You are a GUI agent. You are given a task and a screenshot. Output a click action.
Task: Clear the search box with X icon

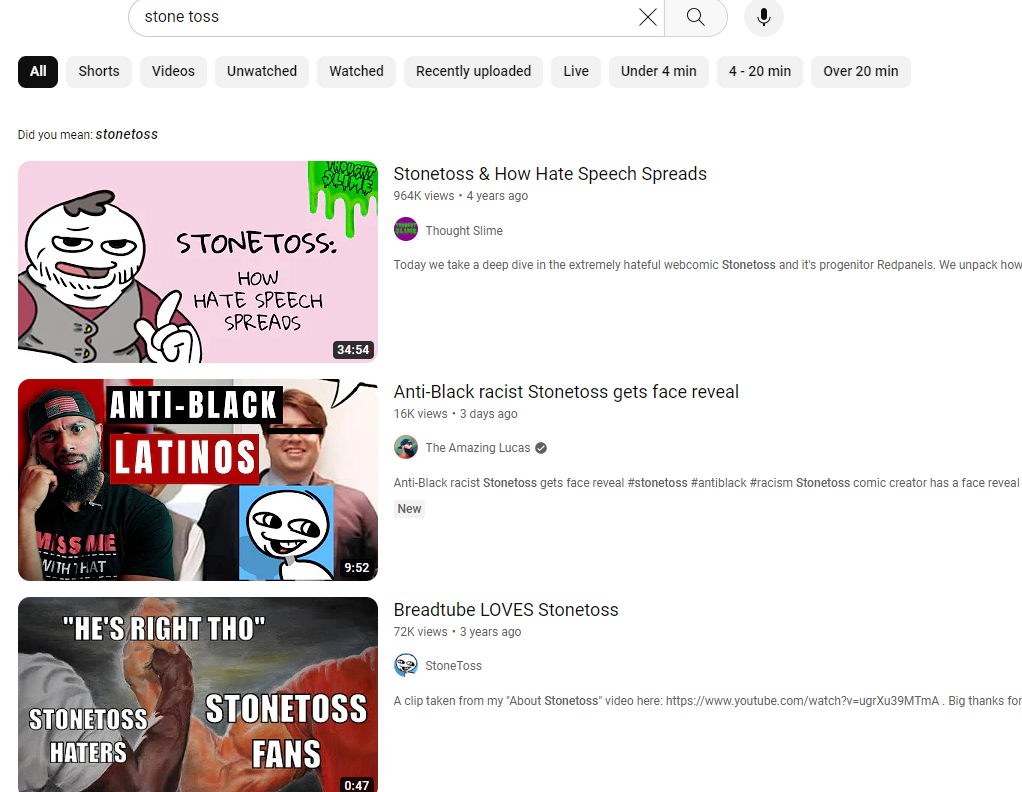(648, 17)
